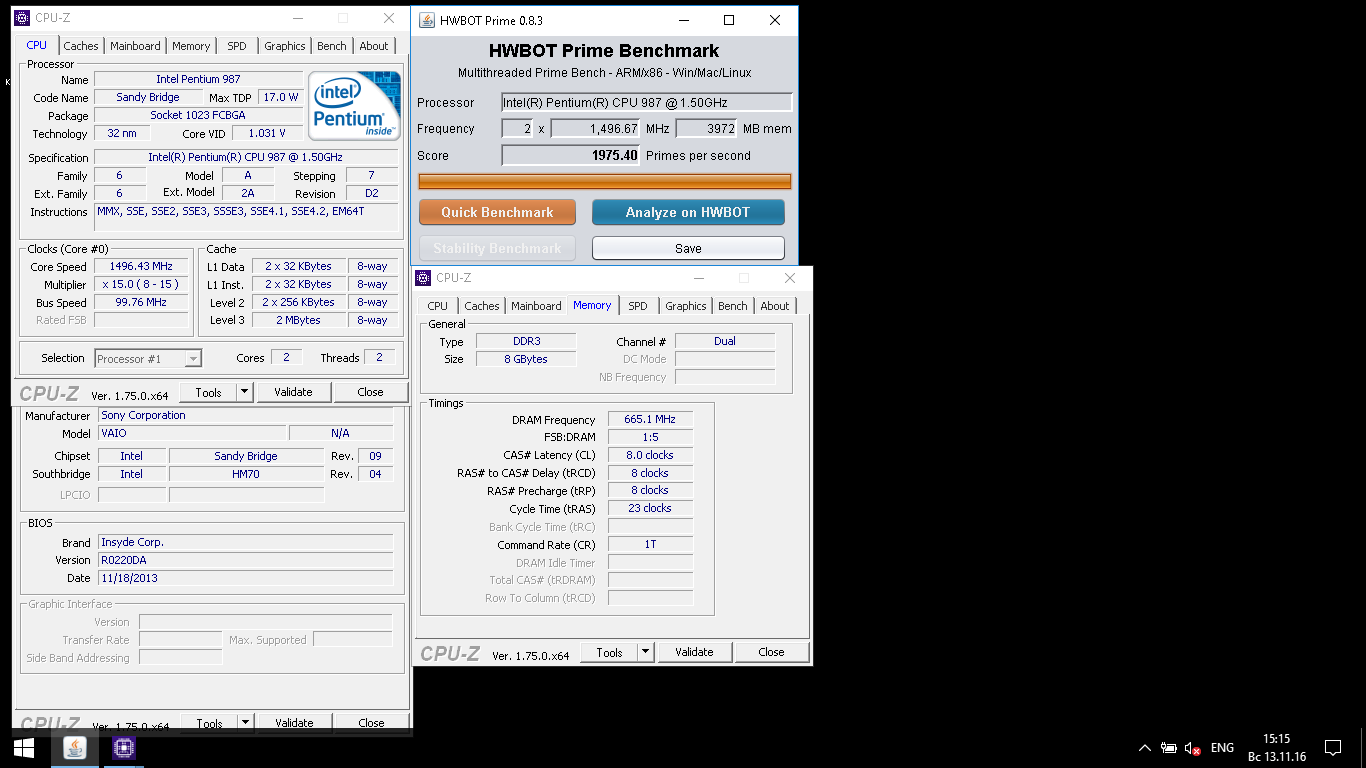
Task: Click DRAM Frequency value 665.1 MHz
Action: (x=650, y=419)
